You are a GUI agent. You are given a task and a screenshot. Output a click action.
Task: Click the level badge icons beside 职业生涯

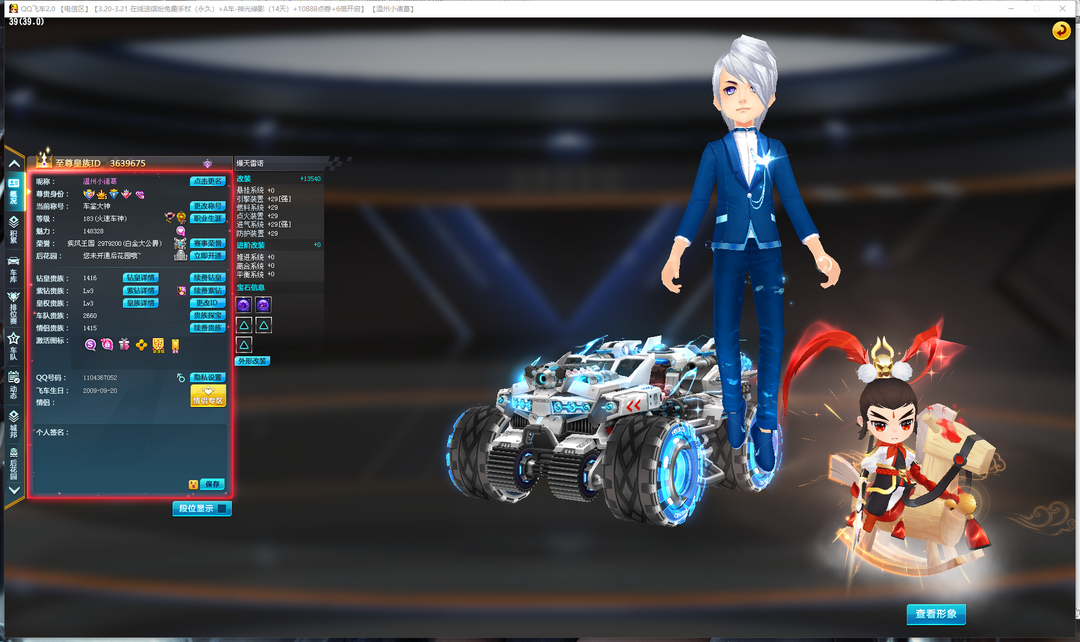click(176, 218)
